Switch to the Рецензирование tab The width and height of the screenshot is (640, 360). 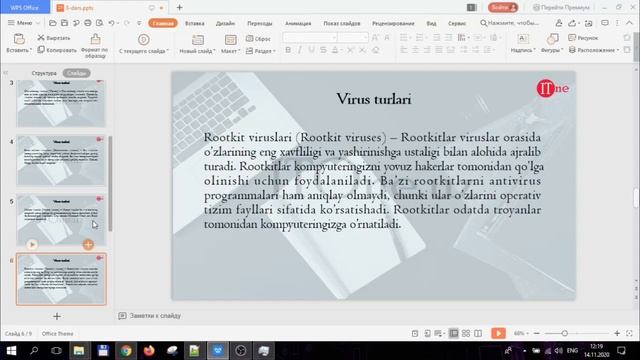click(393, 23)
